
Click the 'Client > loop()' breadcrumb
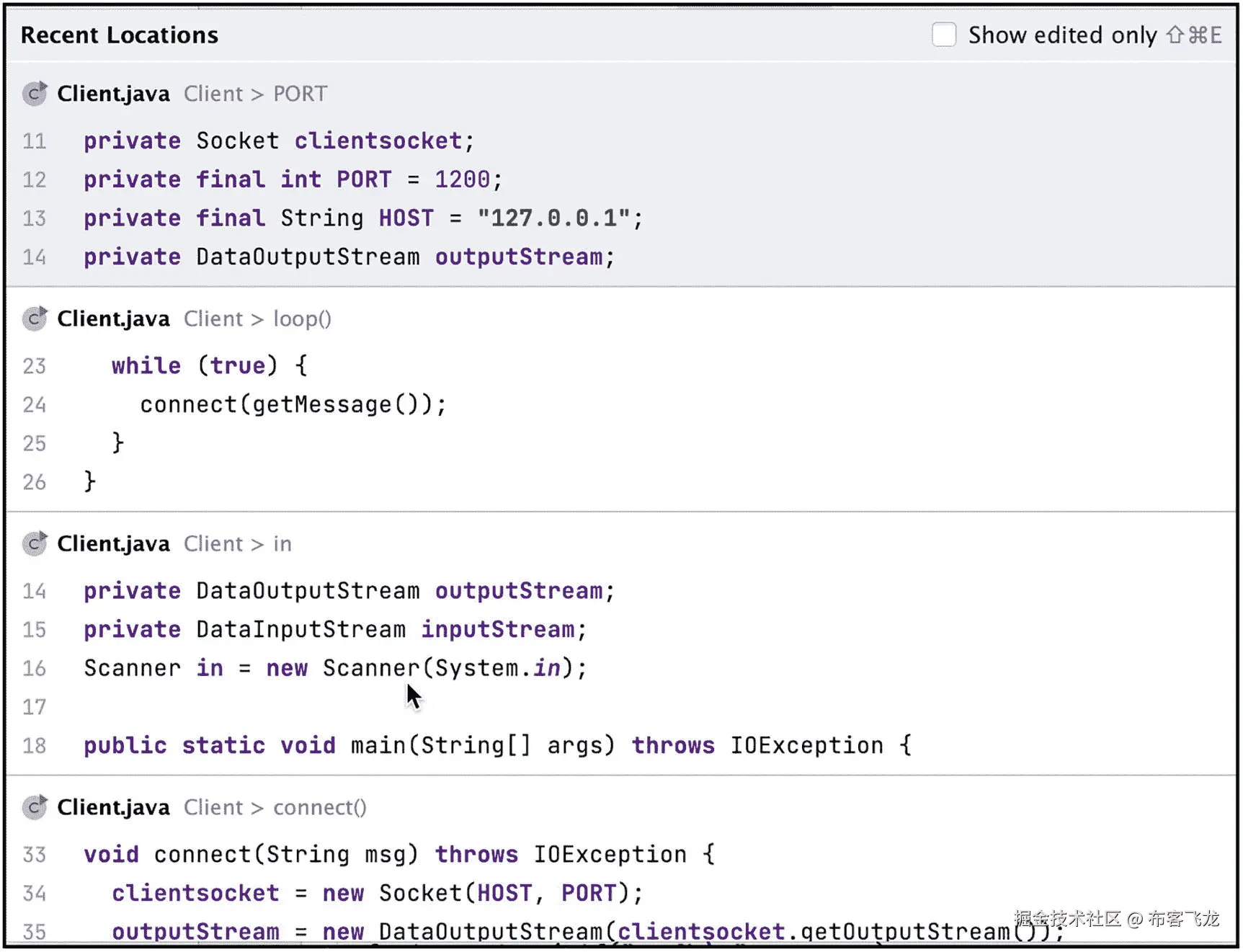click(x=257, y=319)
